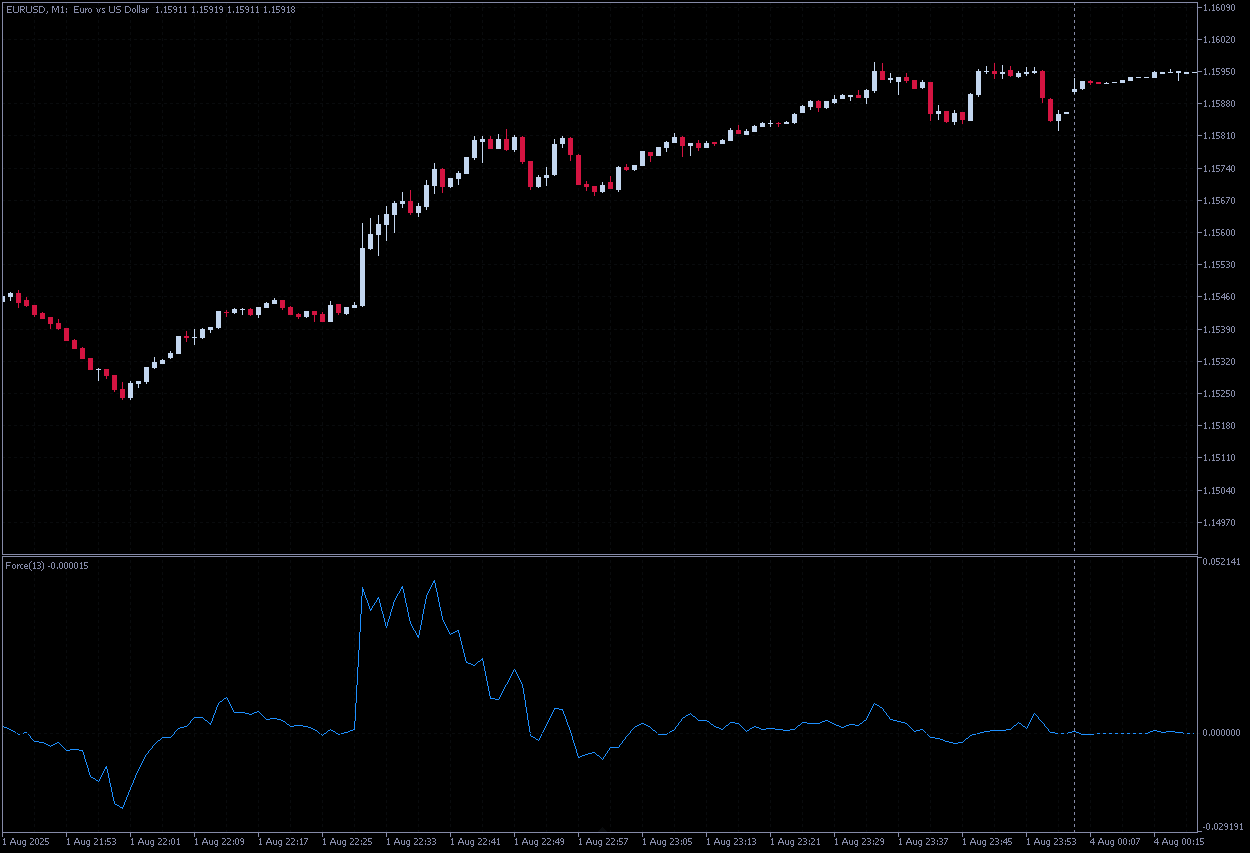Click the divider between chart and indicator
The height and width of the screenshot is (853, 1250).
point(600,555)
